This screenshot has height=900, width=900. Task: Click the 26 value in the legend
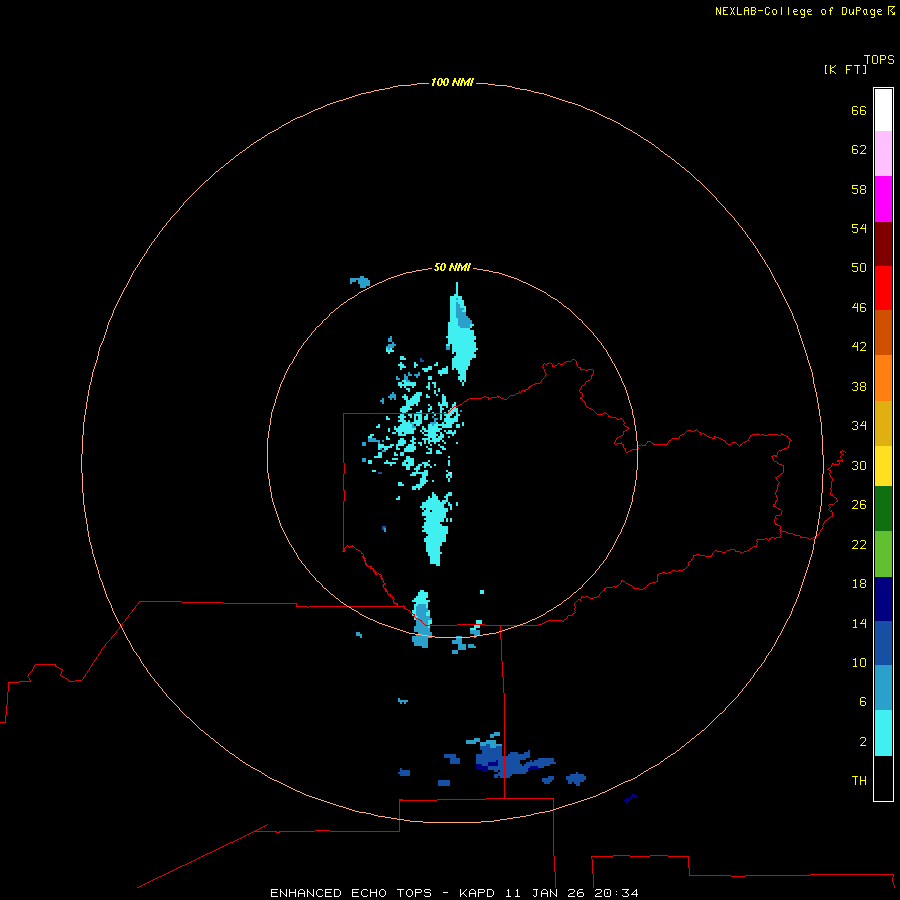tap(859, 505)
